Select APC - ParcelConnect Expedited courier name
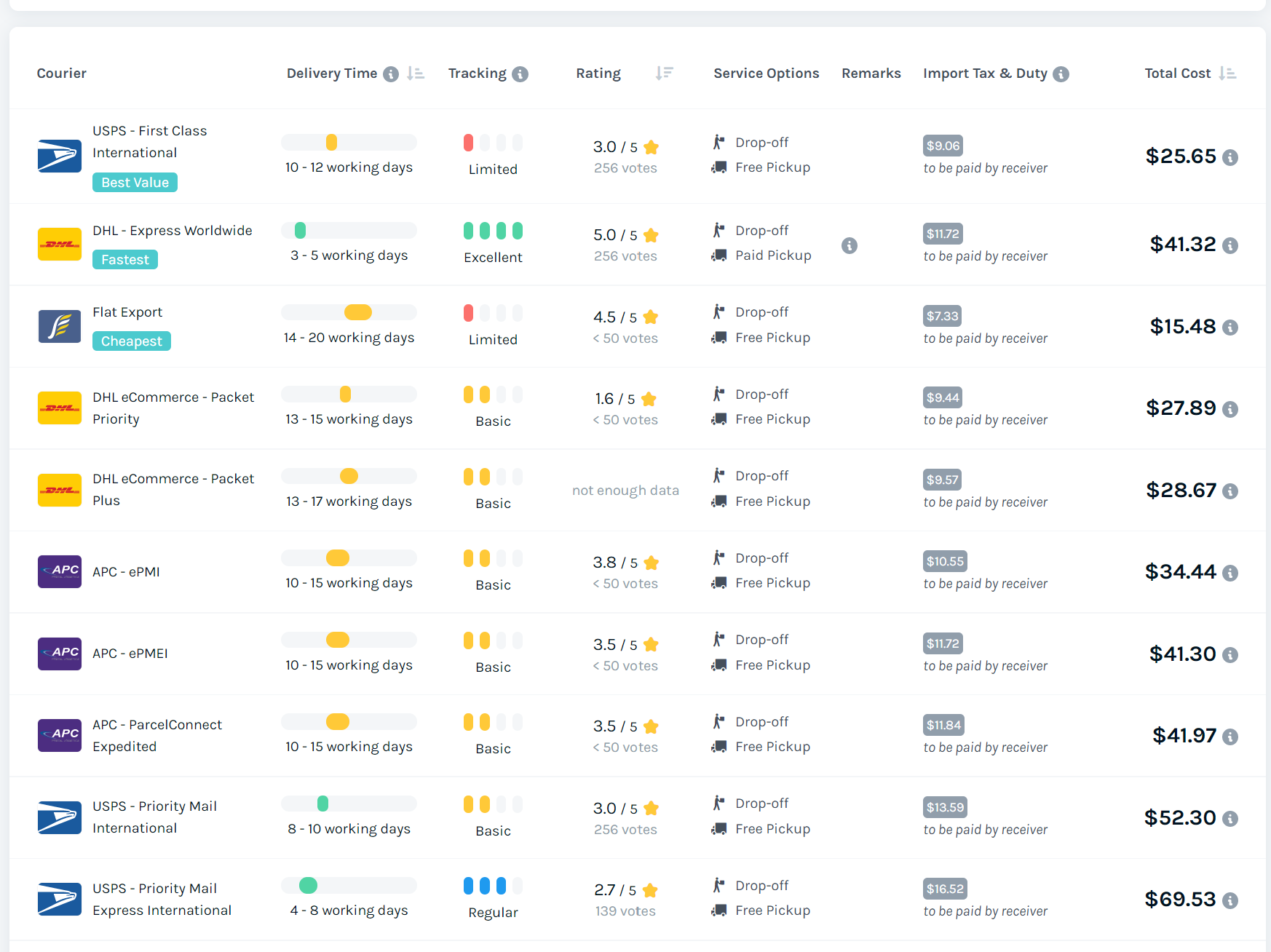 tap(157, 735)
